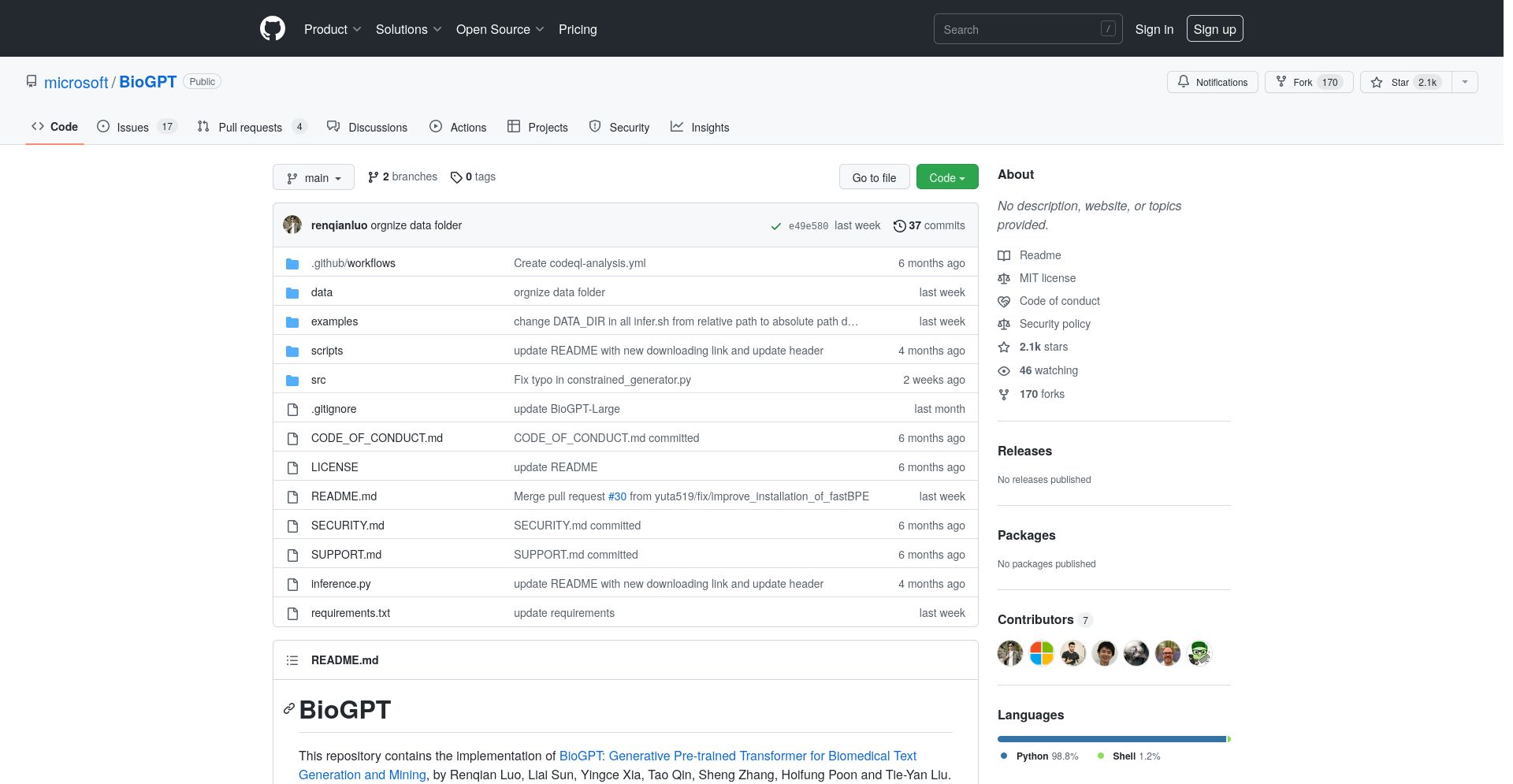Switch to the Discussions tab

367,127
